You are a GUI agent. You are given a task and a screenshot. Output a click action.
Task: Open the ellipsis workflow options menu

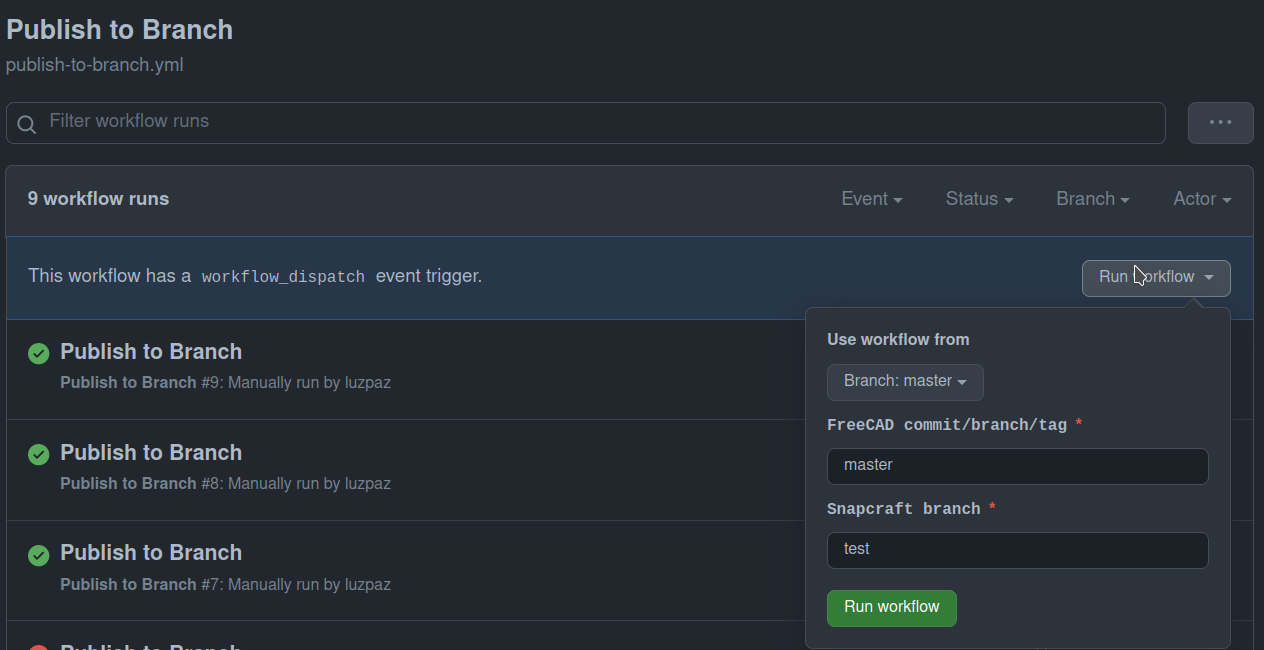click(x=1220, y=122)
